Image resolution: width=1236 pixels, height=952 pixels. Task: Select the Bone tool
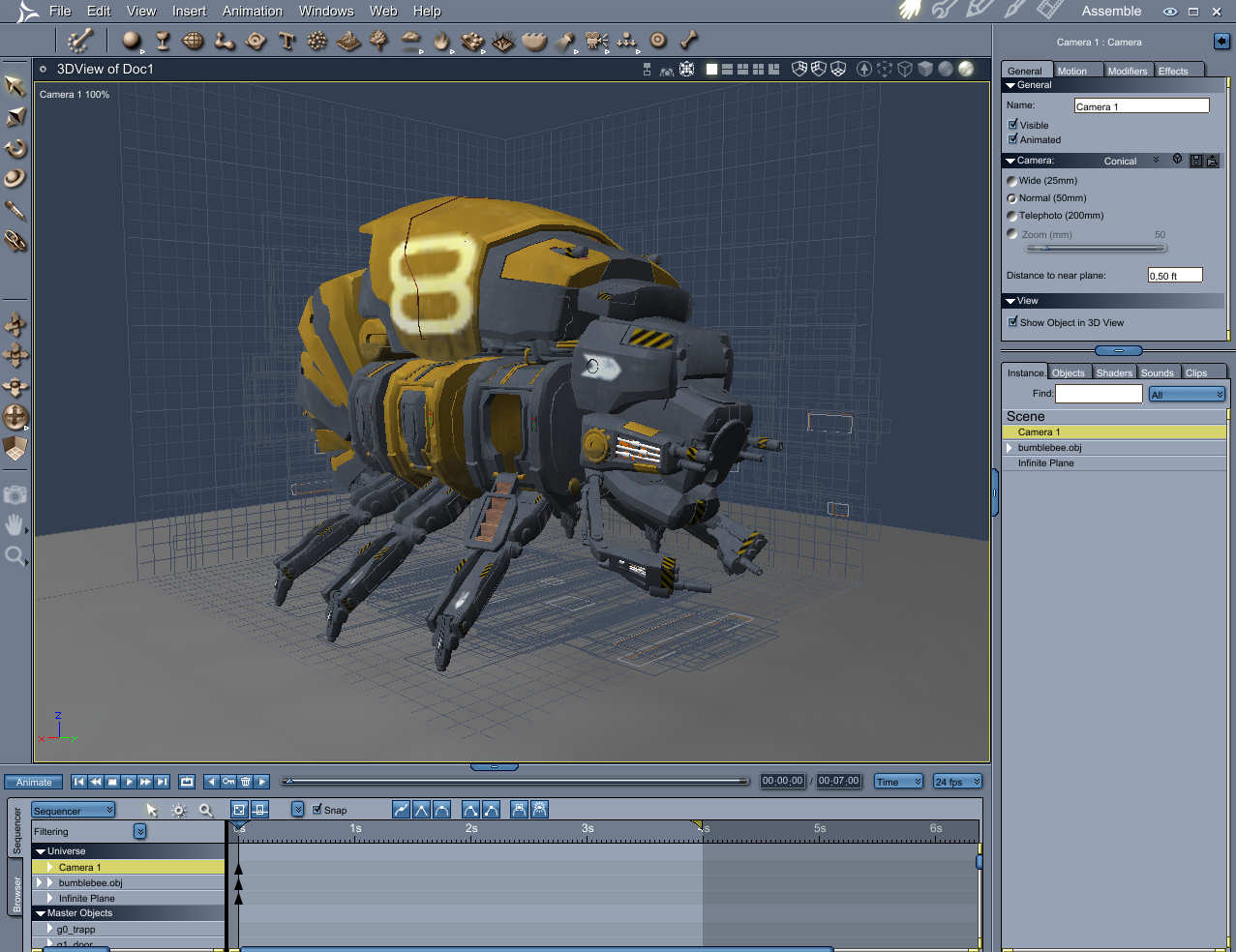(x=689, y=41)
